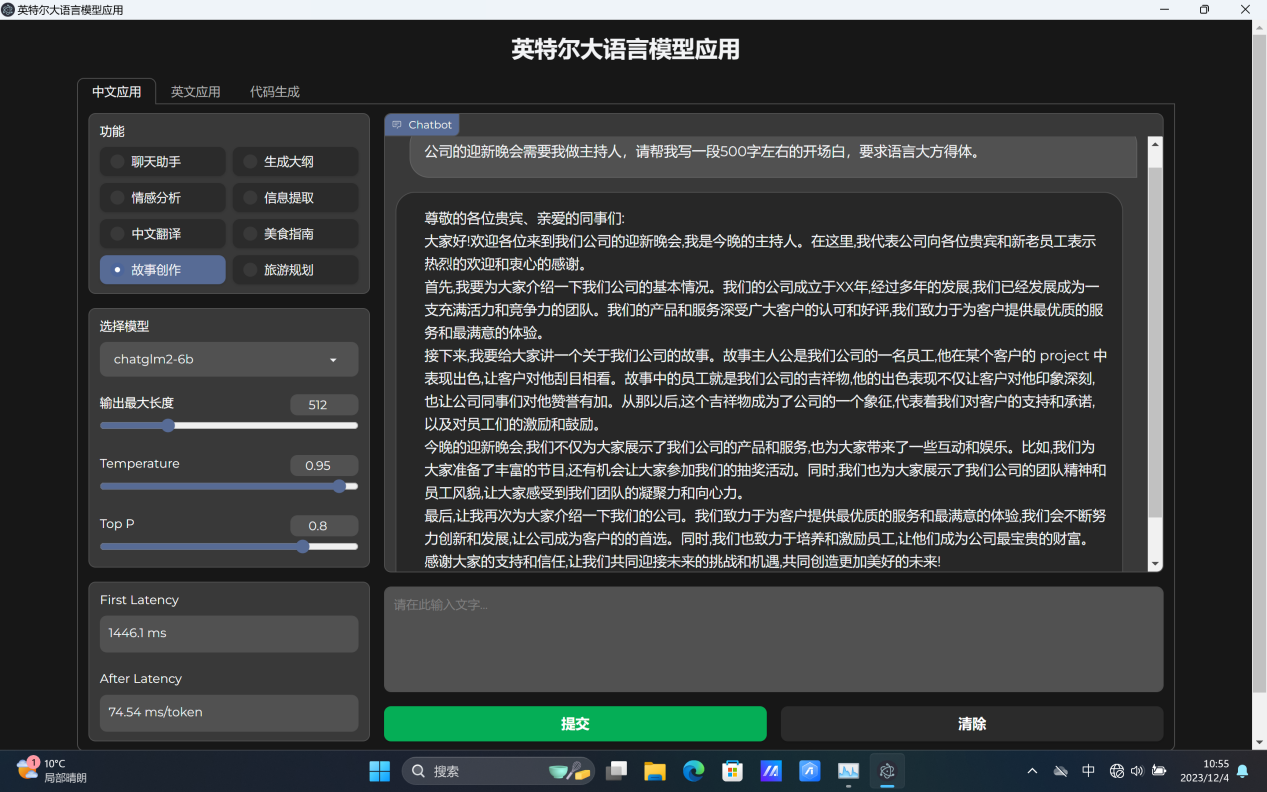This screenshot has height=792, width=1267.
Task: Click the page scrollbar down arrow
Action: pos(1259,742)
